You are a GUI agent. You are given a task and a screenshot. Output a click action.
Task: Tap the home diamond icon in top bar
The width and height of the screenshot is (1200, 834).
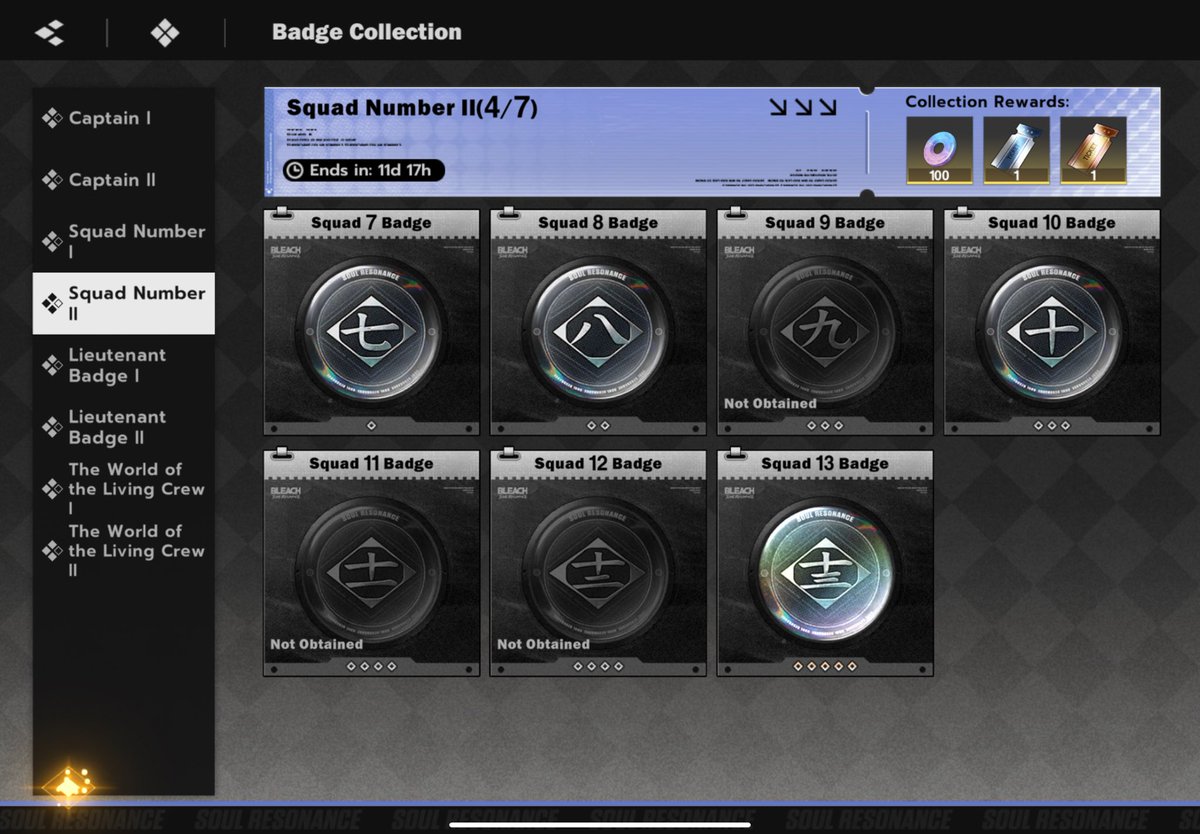[x=164, y=33]
